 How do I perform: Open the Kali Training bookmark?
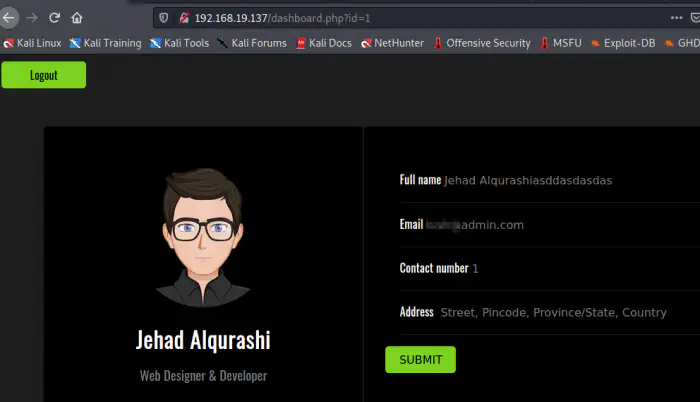coord(105,43)
